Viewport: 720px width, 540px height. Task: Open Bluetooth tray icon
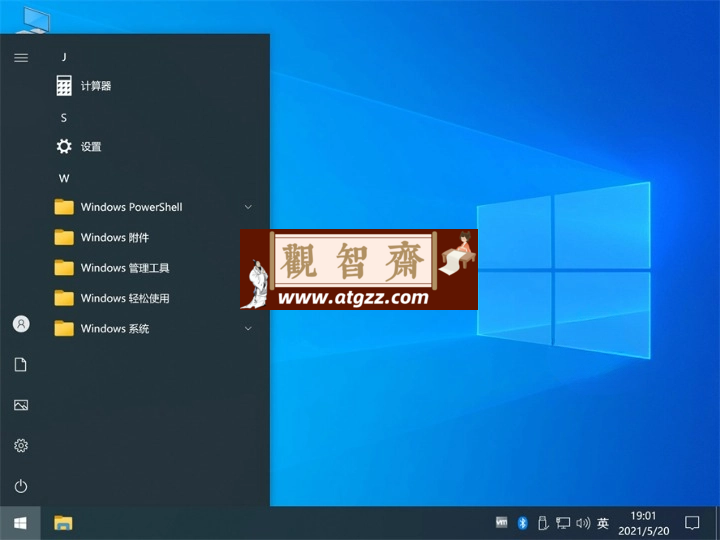[x=522, y=523]
